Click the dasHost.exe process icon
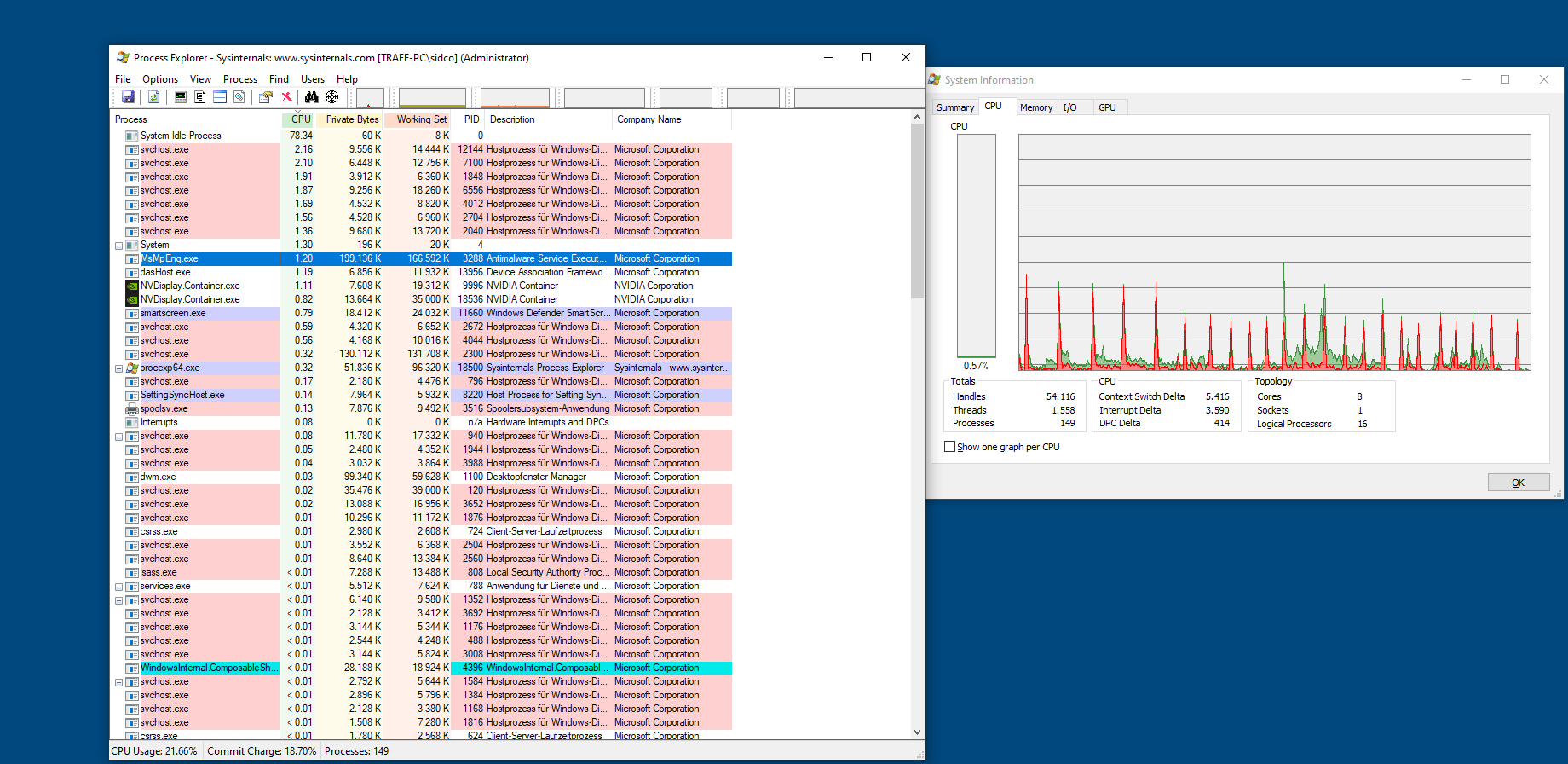 (x=132, y=273)
